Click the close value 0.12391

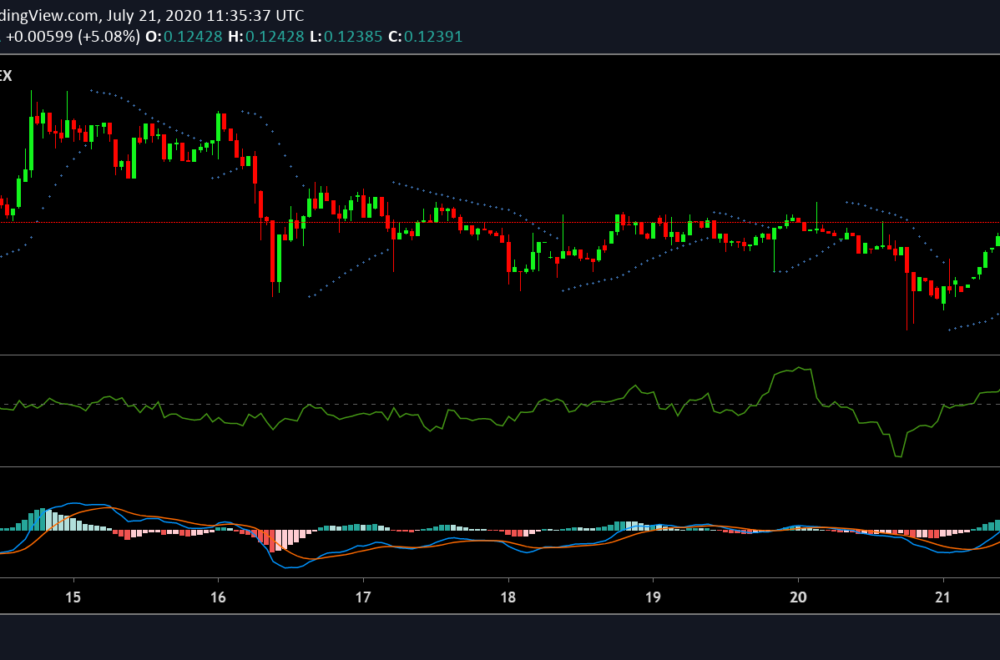tap(433, 36)
